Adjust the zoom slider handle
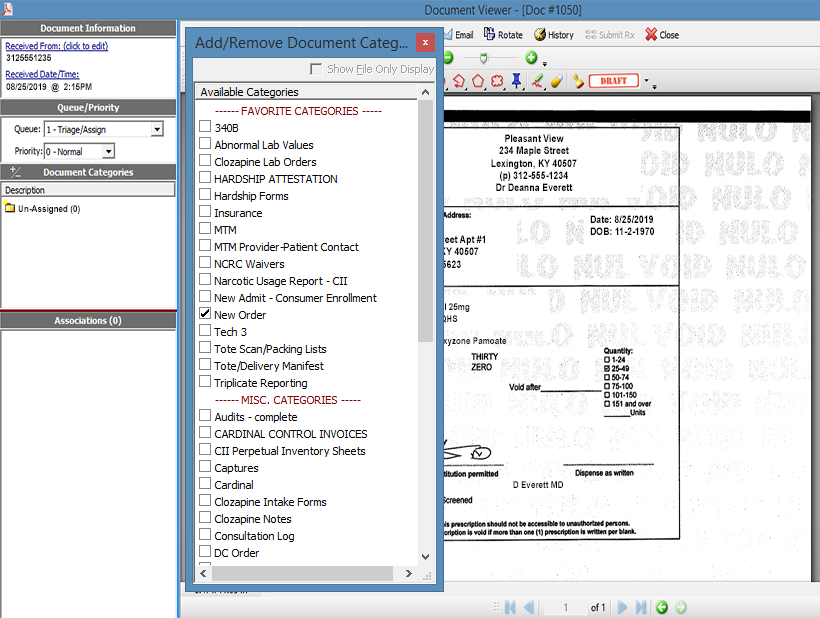 [483, 58]
